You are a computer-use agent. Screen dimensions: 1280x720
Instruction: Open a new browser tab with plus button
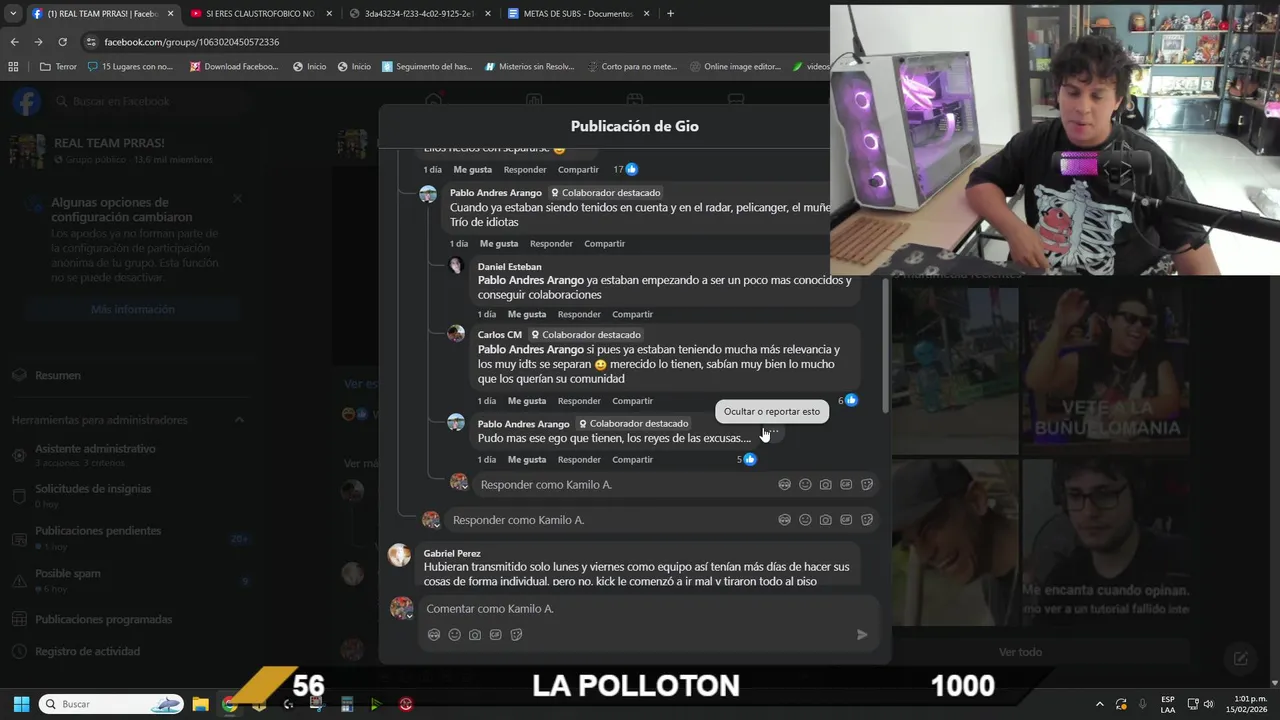(670, 14)
